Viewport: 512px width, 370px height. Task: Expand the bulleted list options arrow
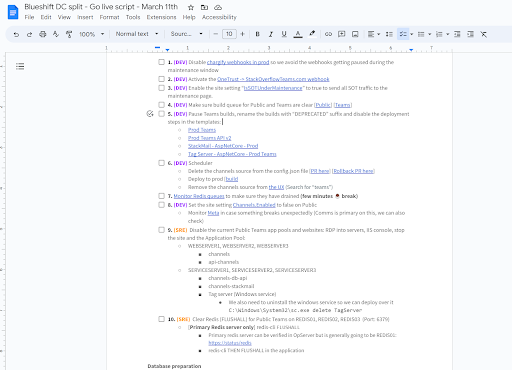coord(430,34)
